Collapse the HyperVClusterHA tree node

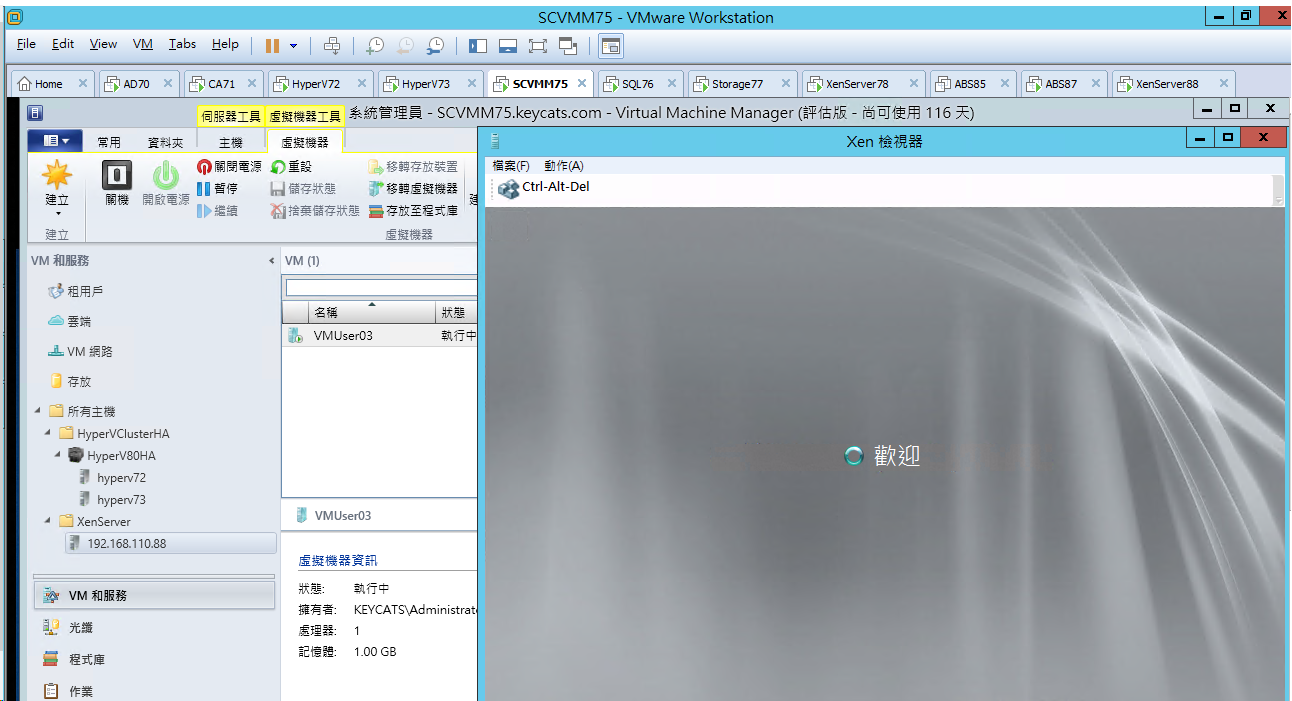pyautogui.click(x=48, y=433)
